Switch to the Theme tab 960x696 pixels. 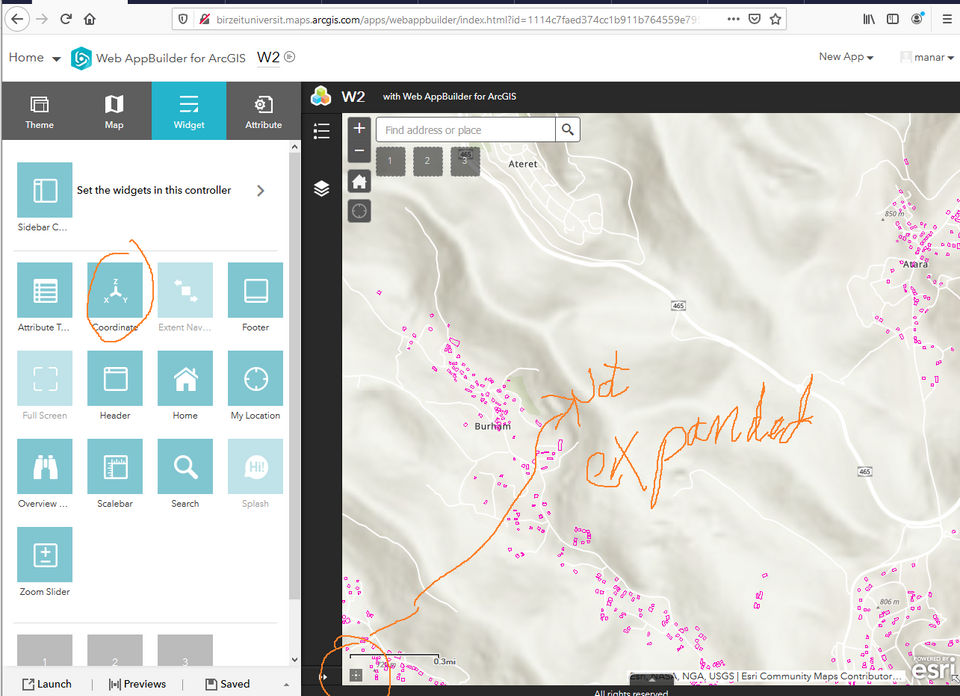[x=39, y=111]
